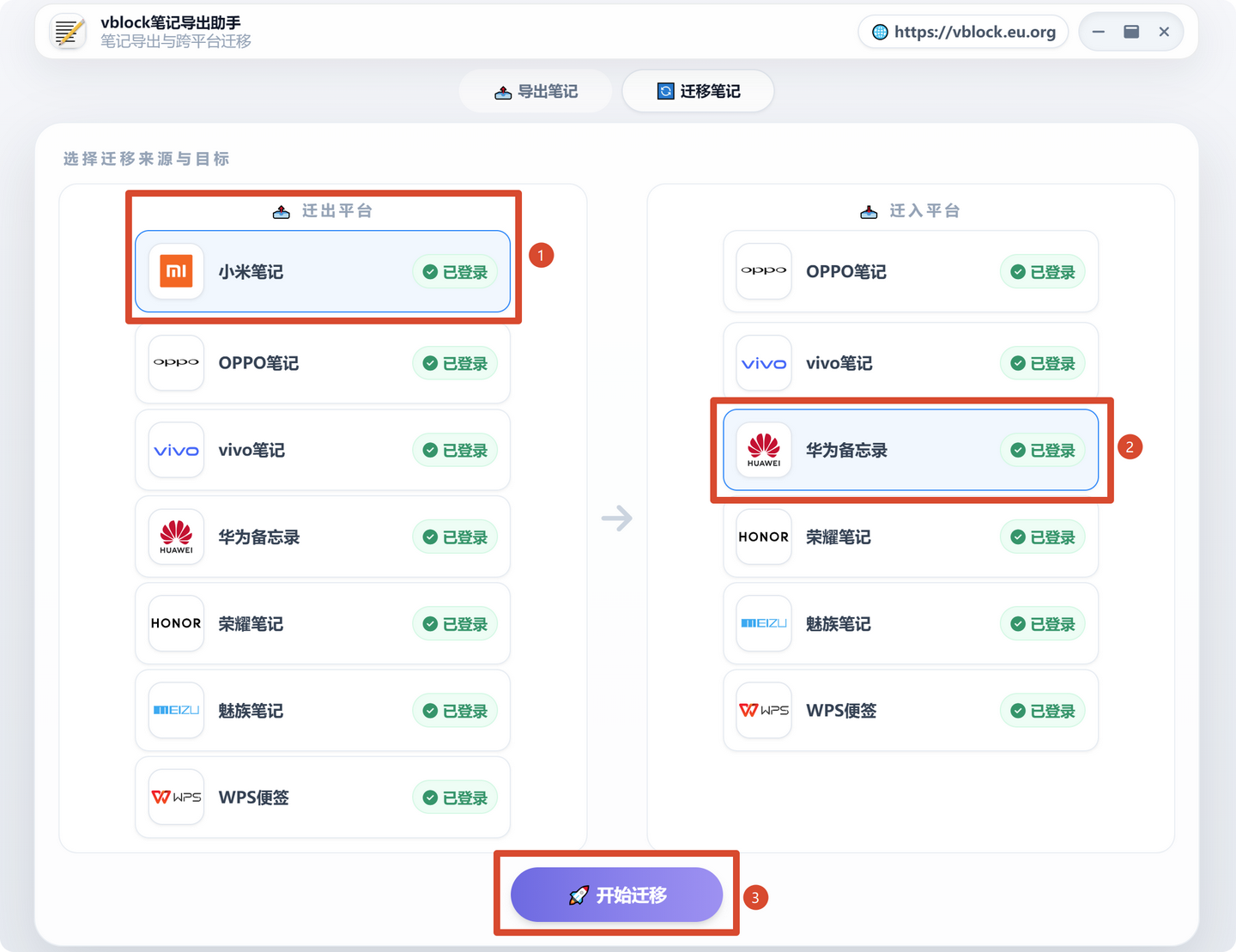
Task: Select 魅族笔记 as 迁入平台 target
Action: click(x=911, y=623)
